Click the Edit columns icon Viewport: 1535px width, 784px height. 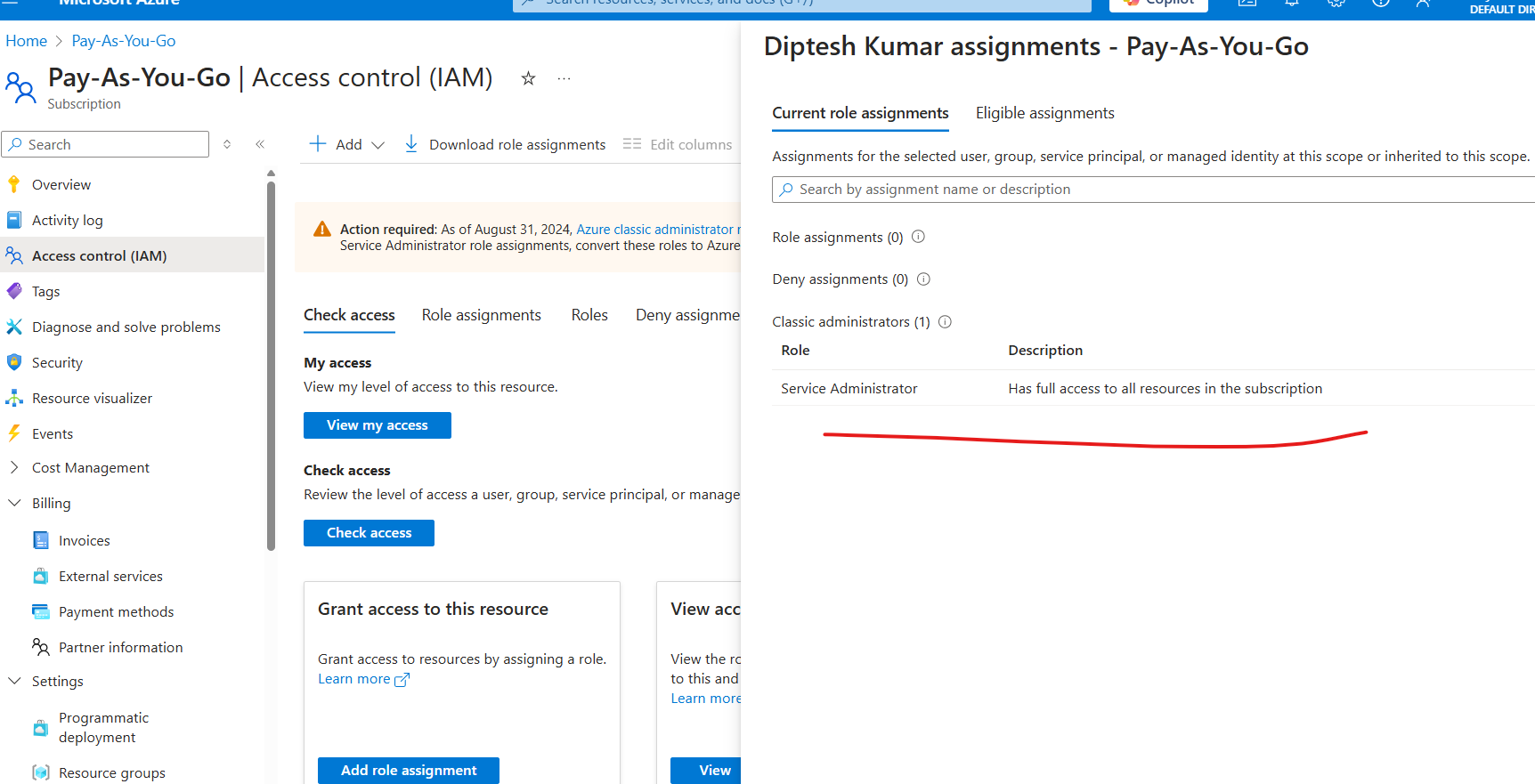coord(632,144)
